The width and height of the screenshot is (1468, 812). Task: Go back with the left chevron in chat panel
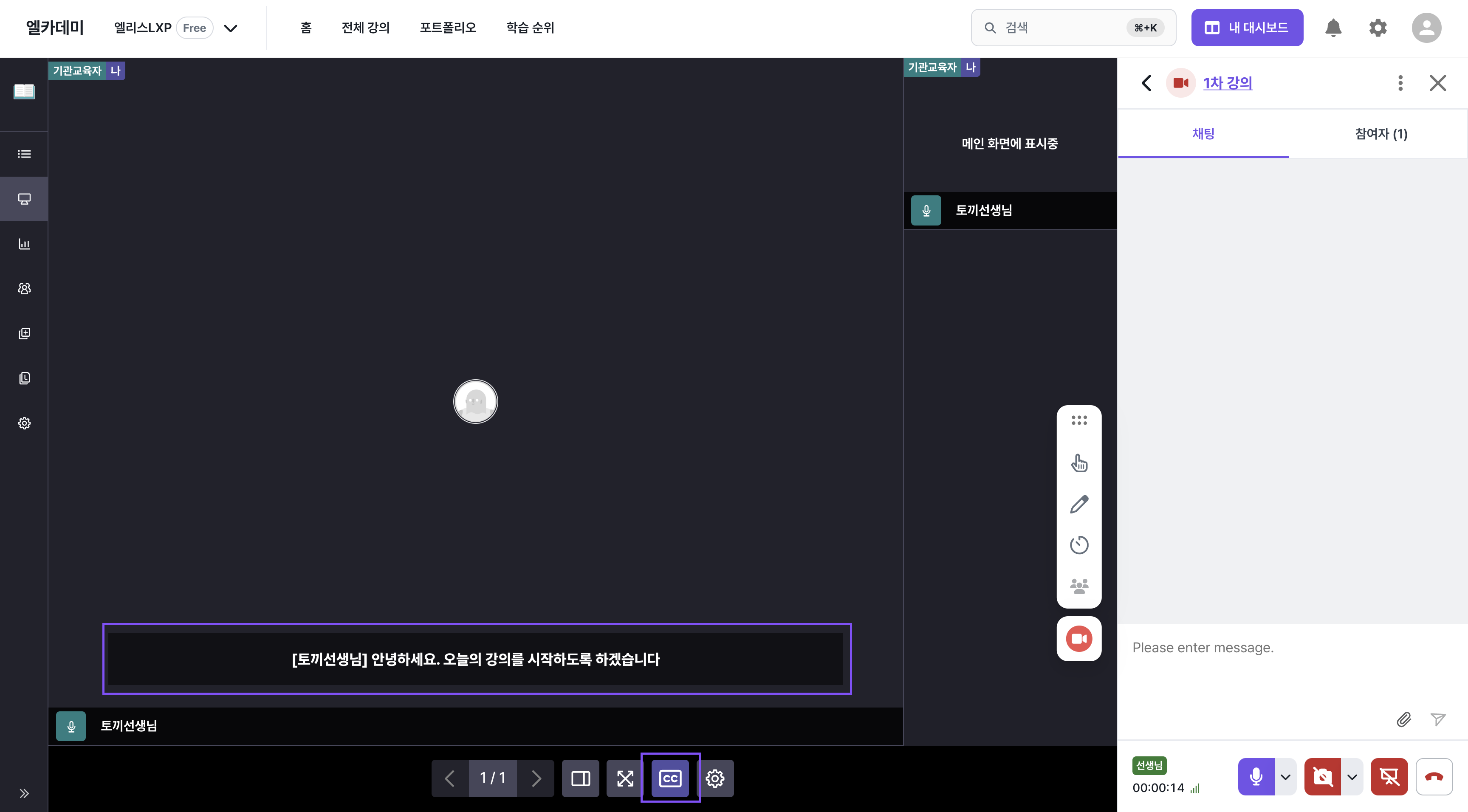pos(1146,83)
